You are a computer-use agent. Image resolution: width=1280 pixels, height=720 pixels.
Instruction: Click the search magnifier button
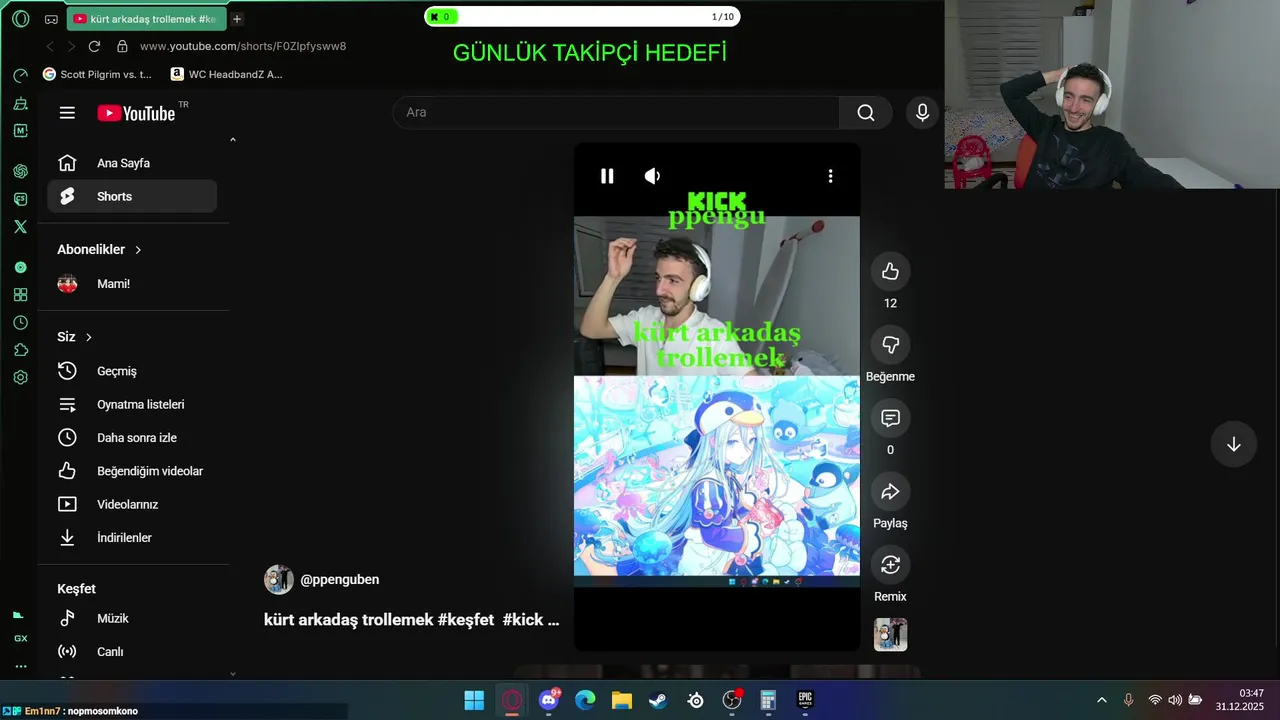(866, 113)
